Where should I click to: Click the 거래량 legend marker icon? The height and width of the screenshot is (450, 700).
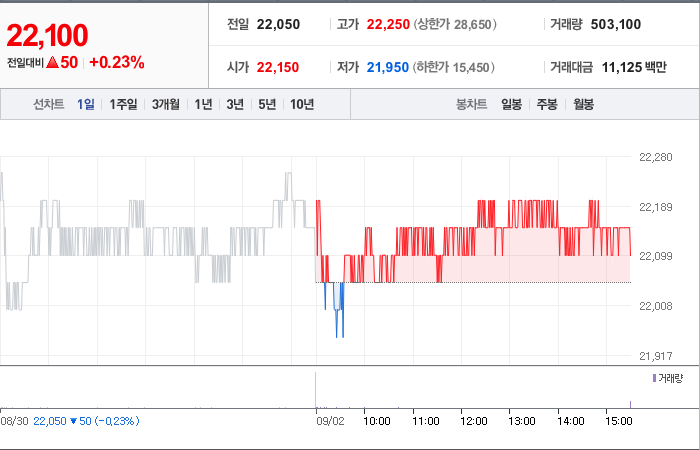[654, 379]
